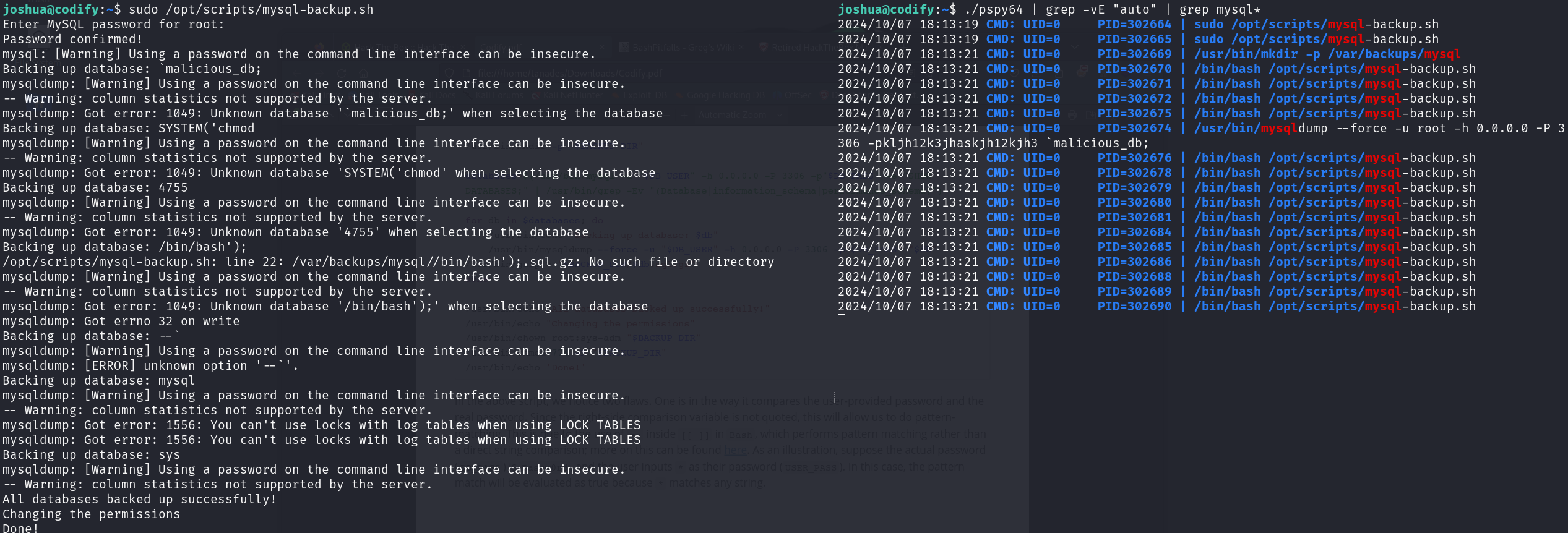Click the '[ERROR] unknown option' line

pos(151,365)
